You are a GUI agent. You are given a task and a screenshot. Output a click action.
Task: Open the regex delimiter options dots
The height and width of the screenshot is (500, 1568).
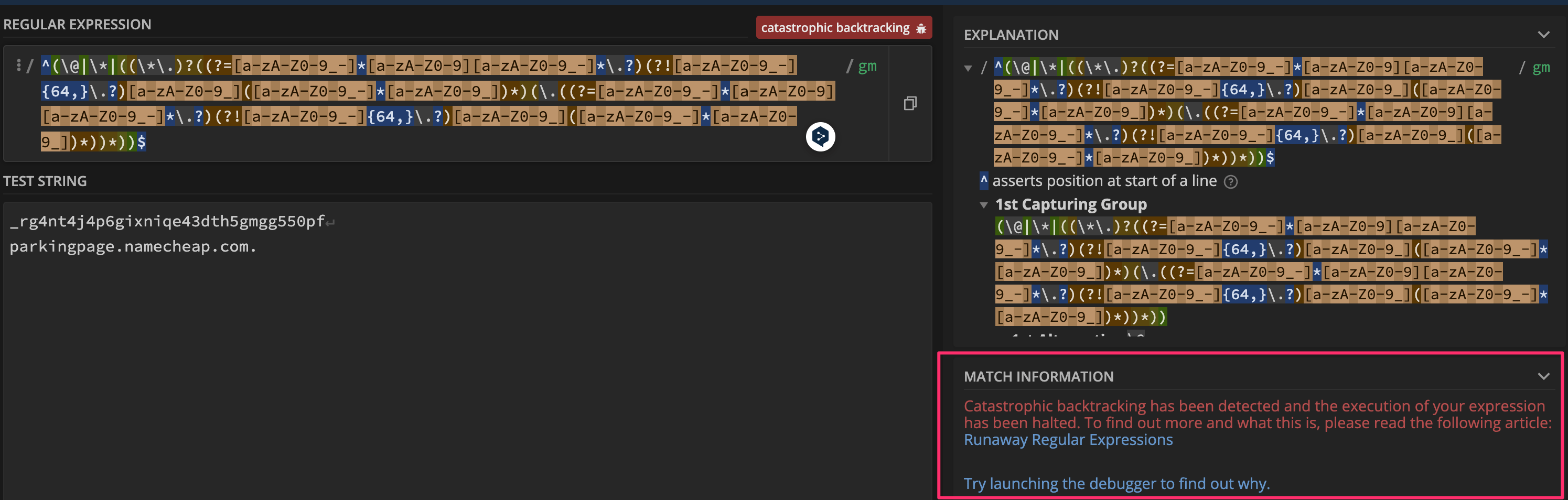pyautogui.click(x=18, y=65)
